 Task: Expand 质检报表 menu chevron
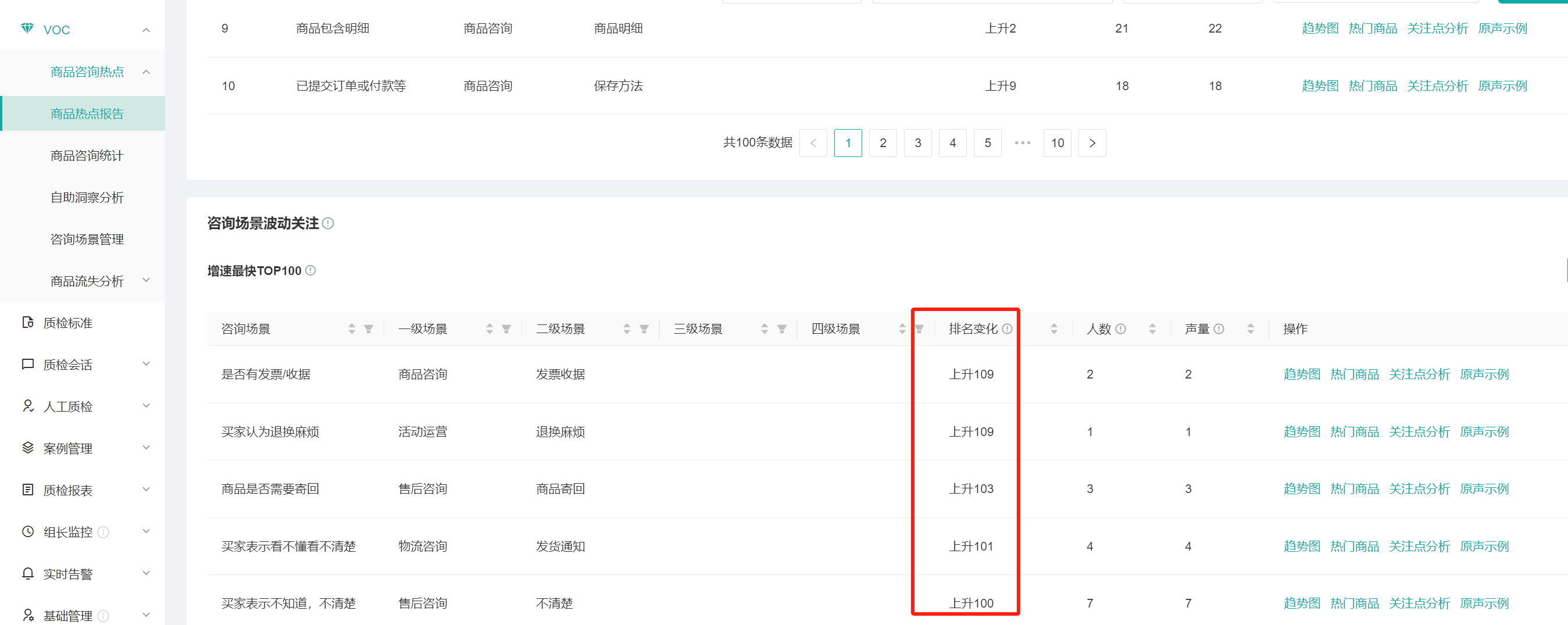click(146, 490)
